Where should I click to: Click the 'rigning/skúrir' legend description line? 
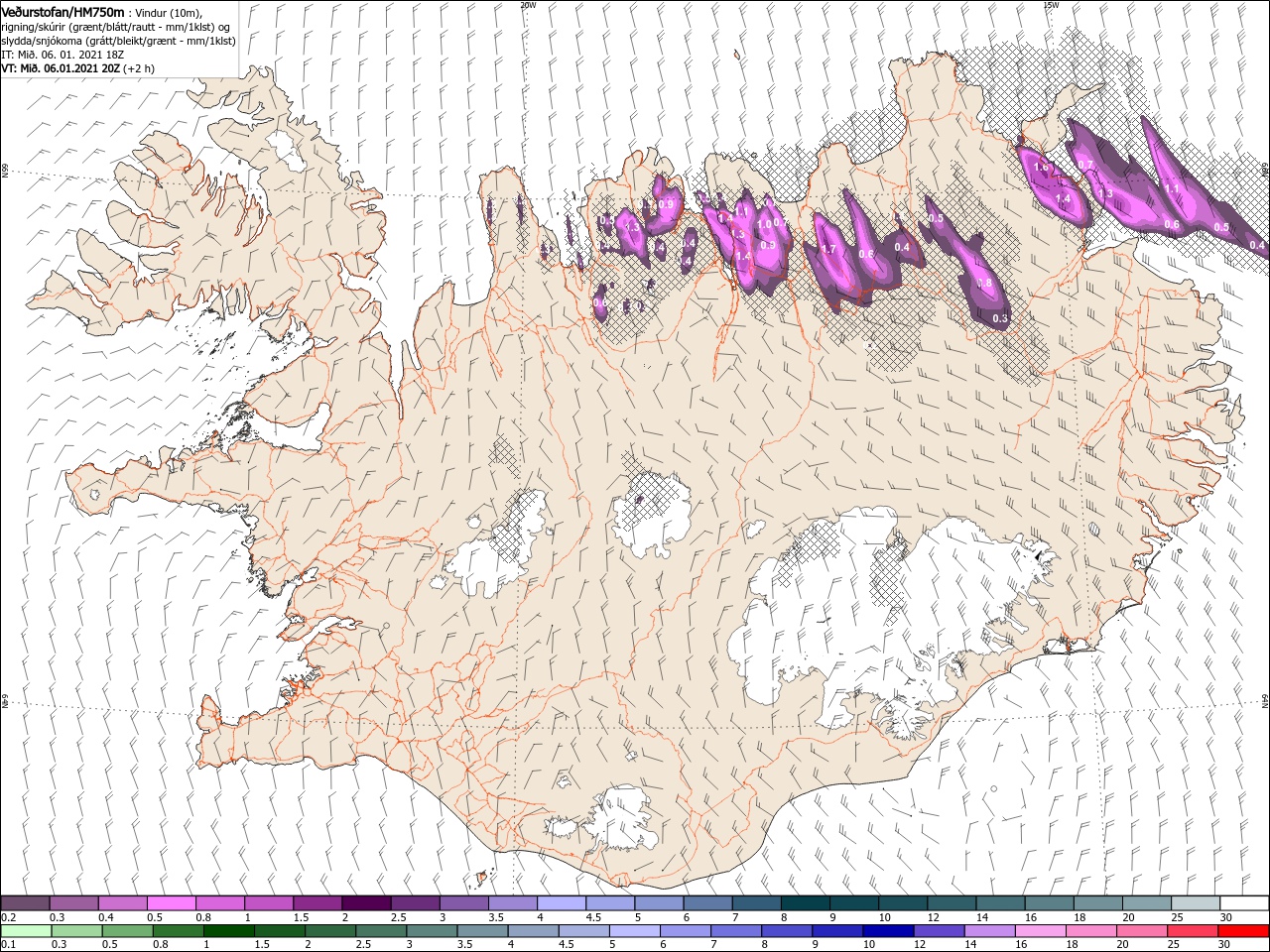point(115,27)
